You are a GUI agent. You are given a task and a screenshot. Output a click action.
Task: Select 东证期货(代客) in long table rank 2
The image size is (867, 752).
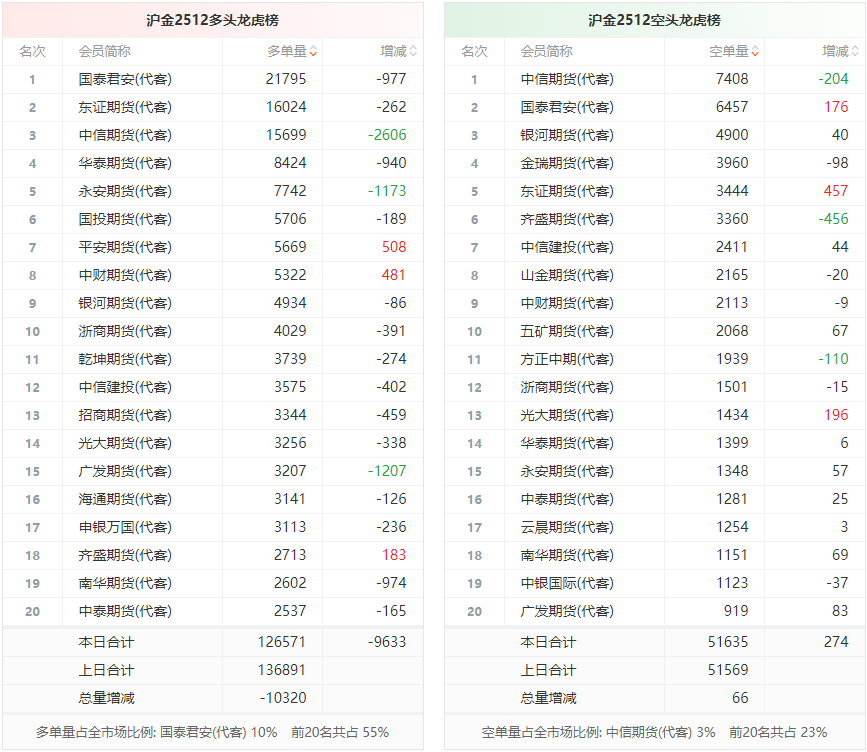pyautogui.click(x=125, y=107)
